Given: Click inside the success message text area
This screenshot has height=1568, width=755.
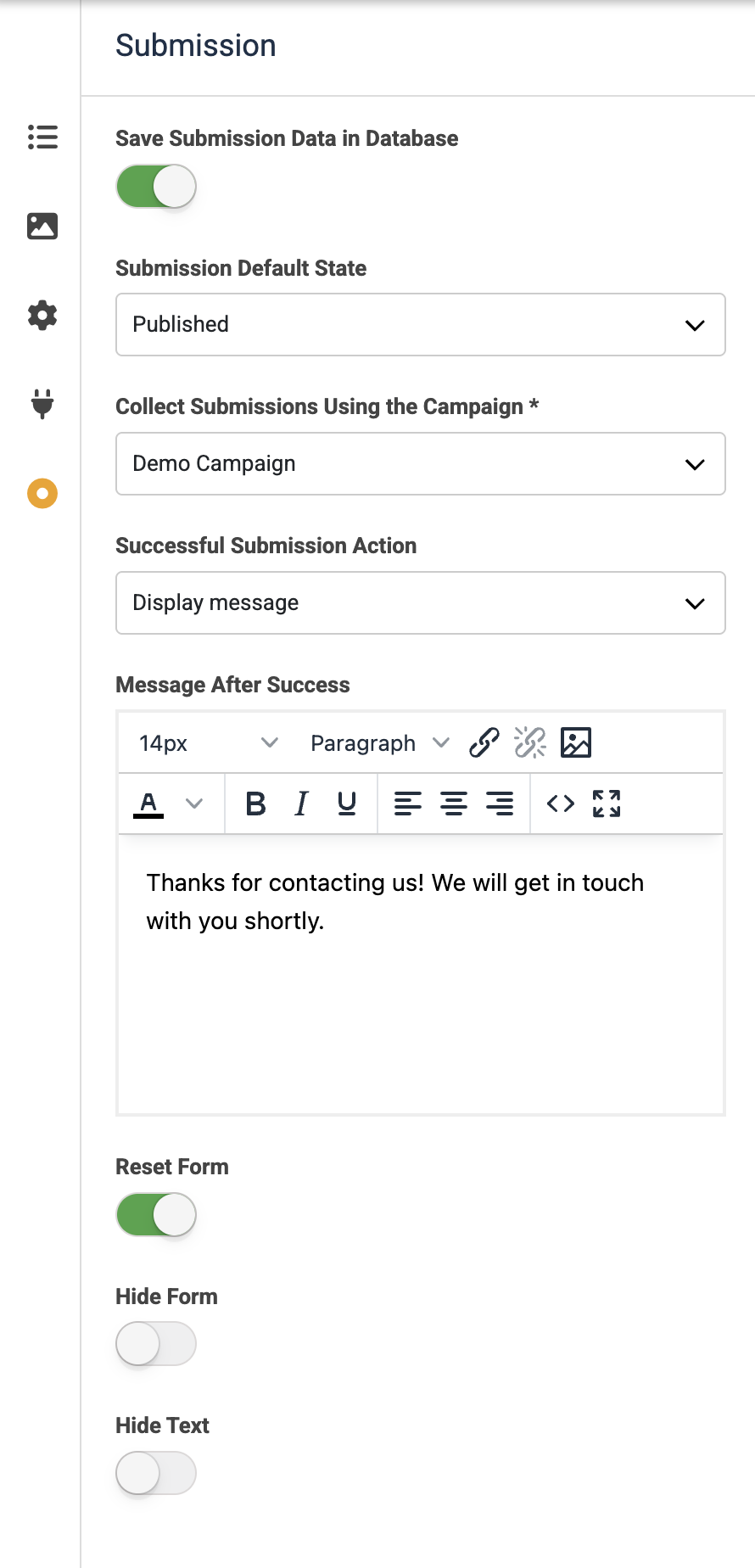Looking at the screenshot, I should (420, 1001).
